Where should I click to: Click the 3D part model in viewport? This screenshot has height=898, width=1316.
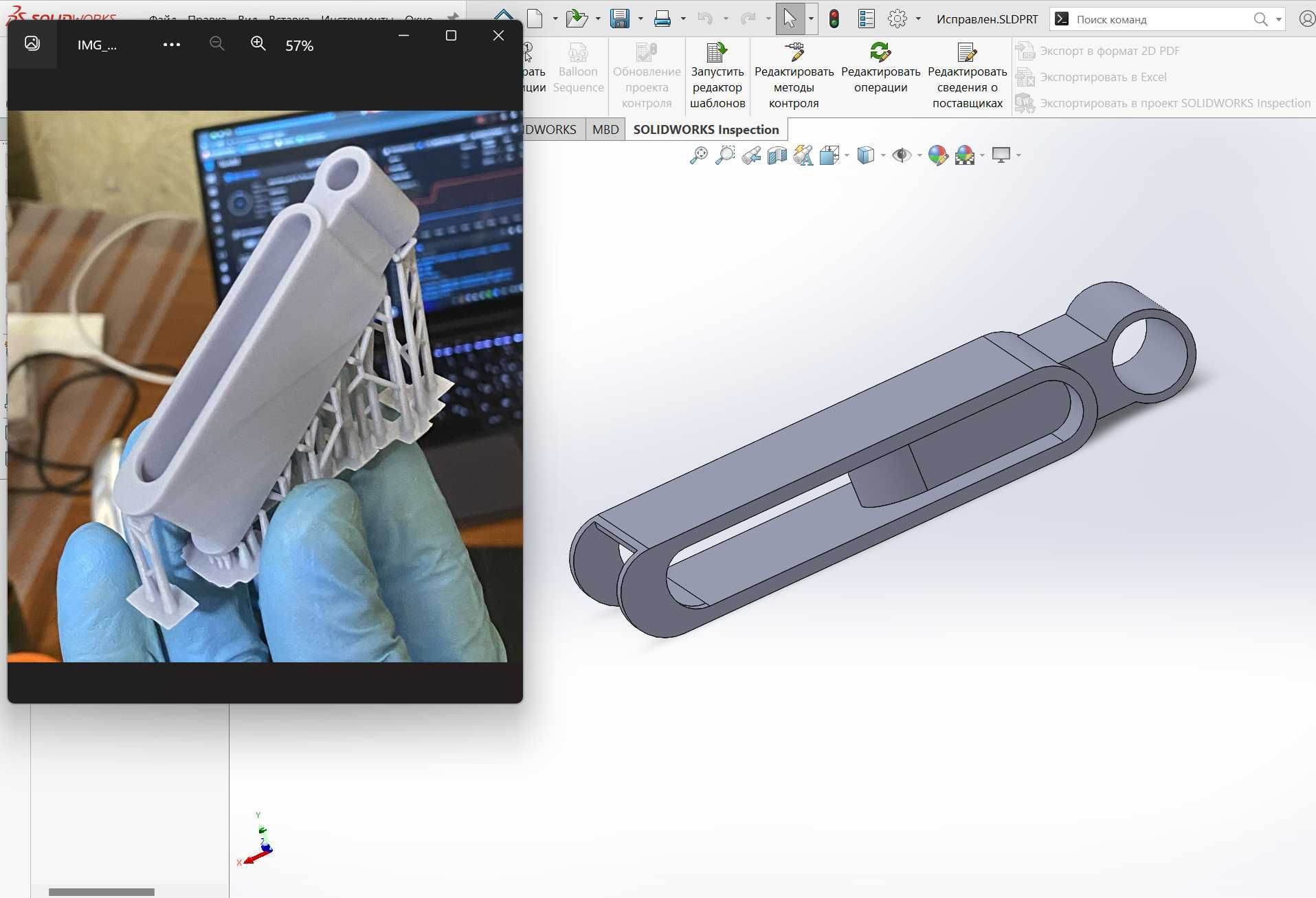click(x=882, y=459)
